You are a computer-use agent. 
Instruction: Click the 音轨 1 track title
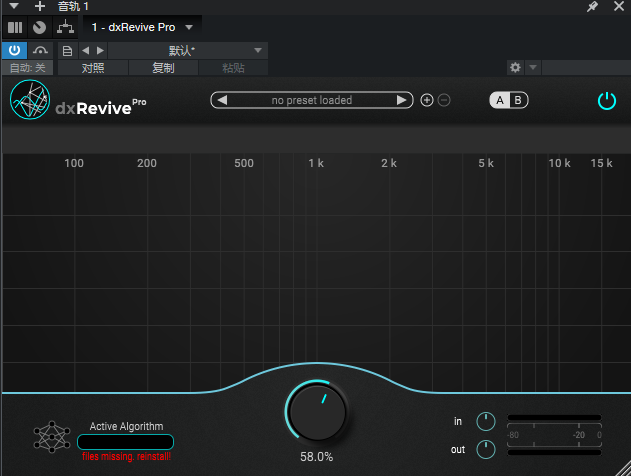click(73, 6)
